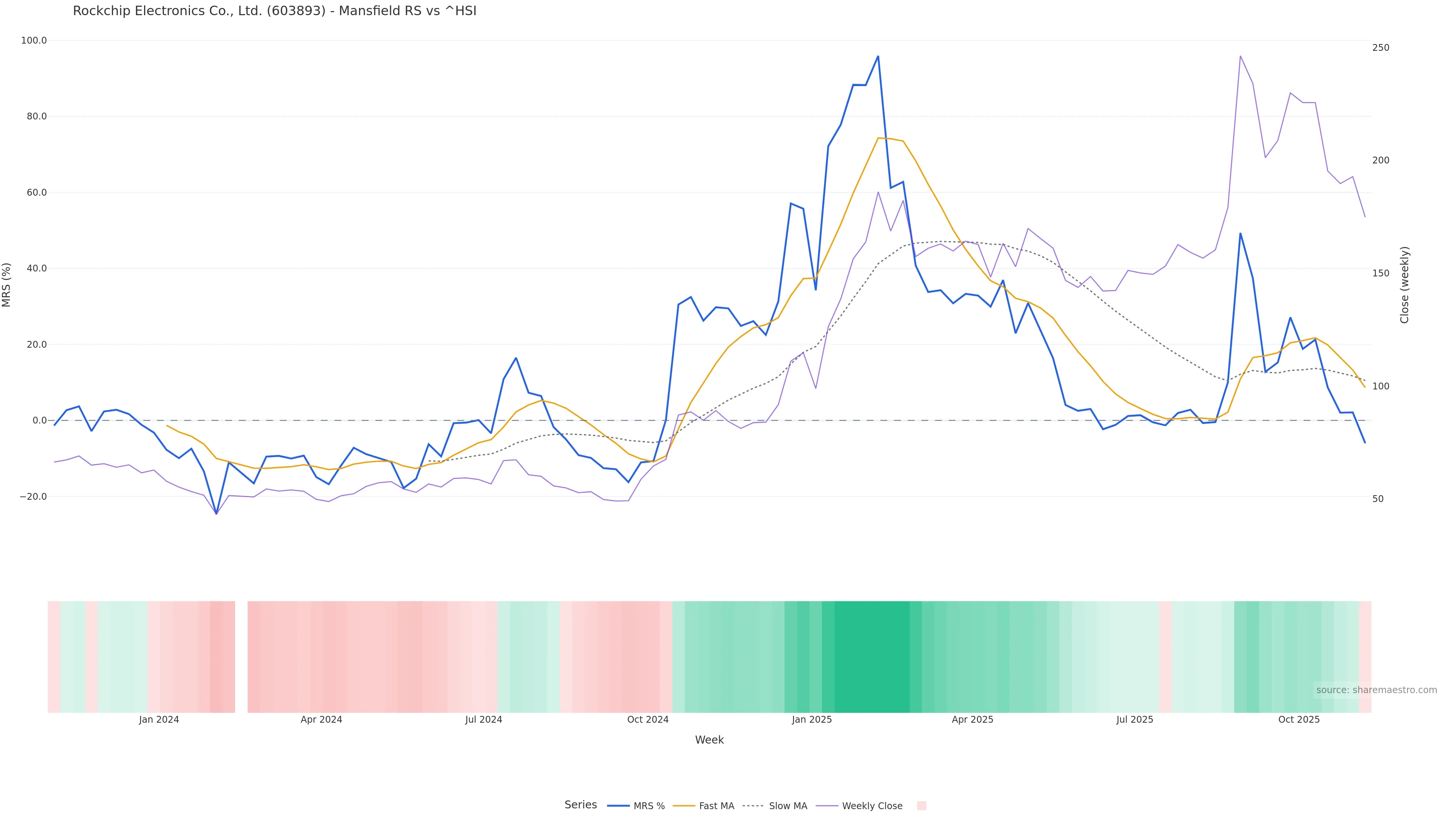Click the pink legend swatch
The height and width of the screenshot is (819, 1456).
pyautogui.click(x=921, y=806)
